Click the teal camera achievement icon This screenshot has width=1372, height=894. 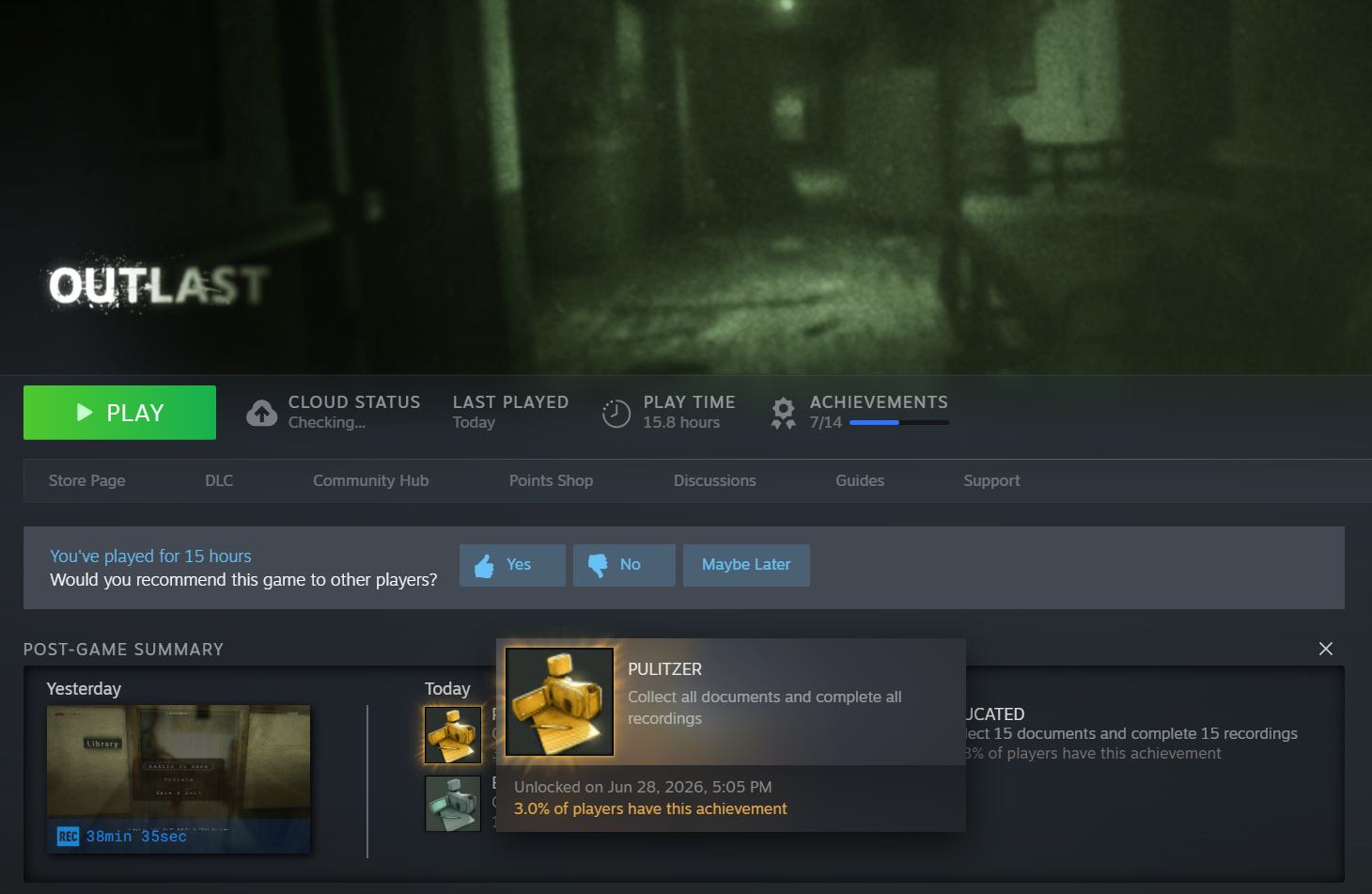453,803
